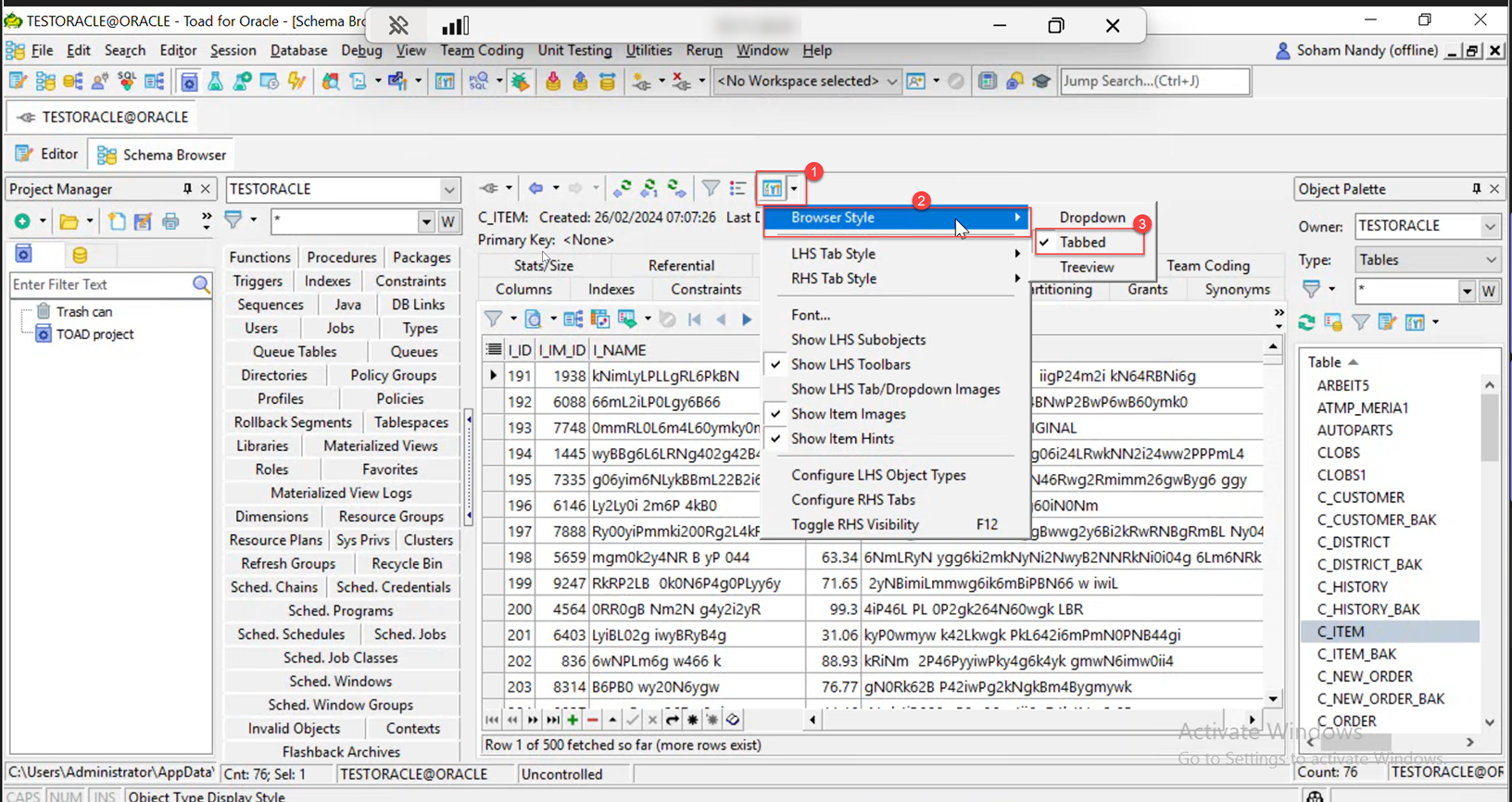The height and width of the screenshot is (802, 1512).
Task: Click the data grid vertical scrollbar down arrow
Action: point(1273,699)
